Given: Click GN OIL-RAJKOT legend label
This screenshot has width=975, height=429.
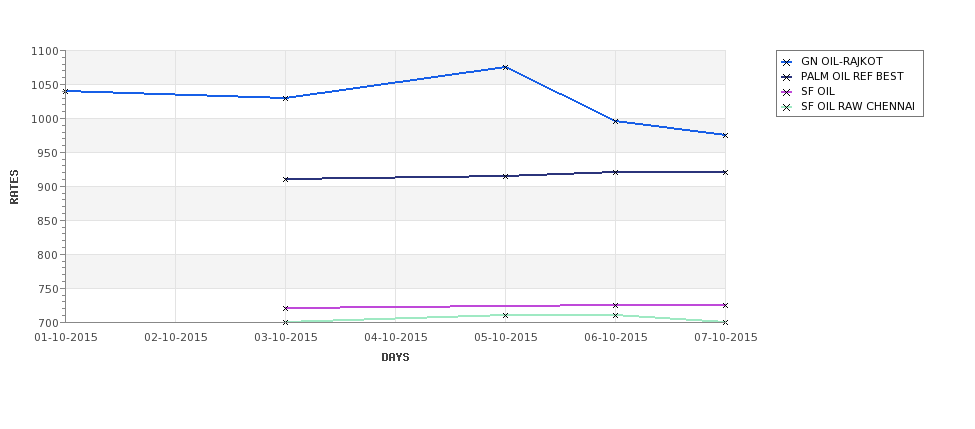Looking at the screenshot, I should pyautogui.click(x=841, y=62).
